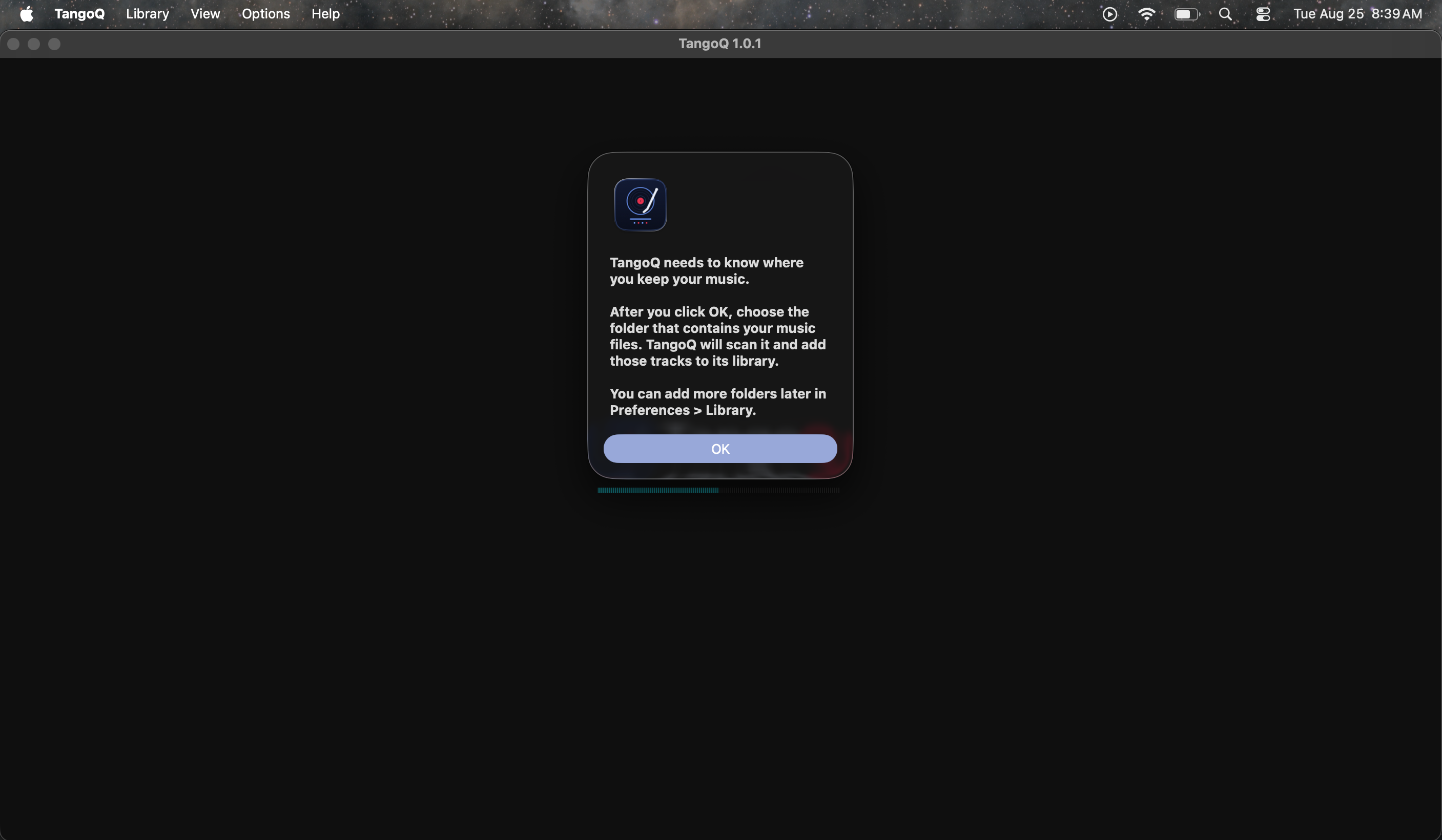Click 'TangoQ needs to know where' message
Viewport: 1442px width, 840px height.
pos(707,270)
